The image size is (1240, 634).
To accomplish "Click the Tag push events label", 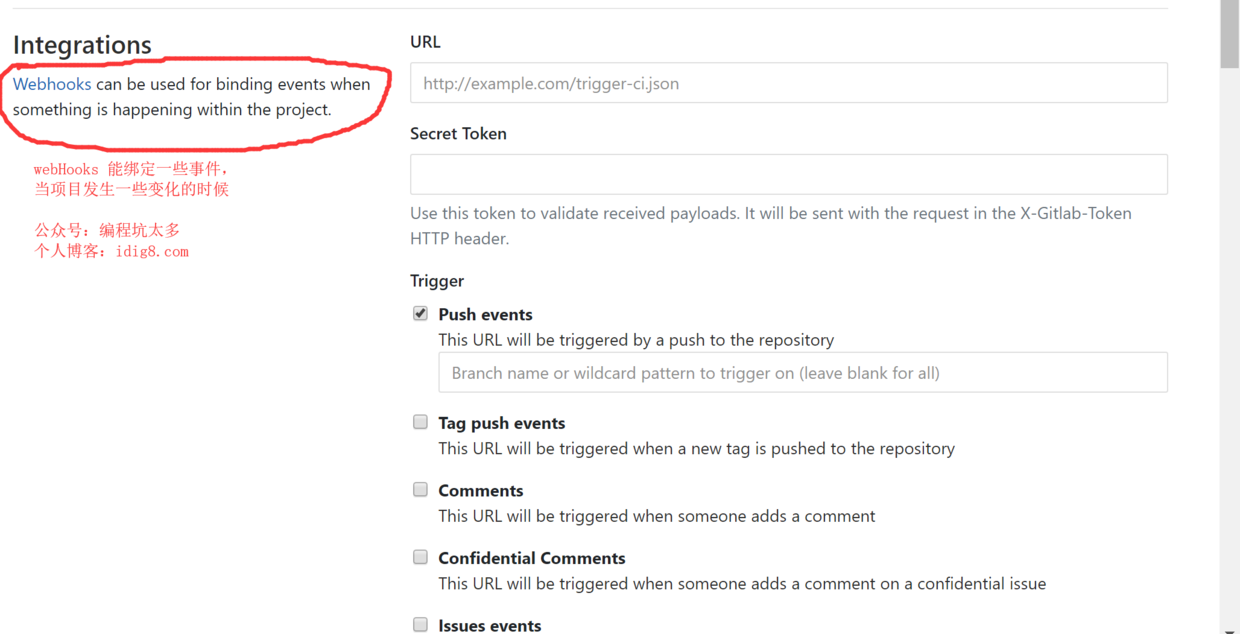I will point(501,423).
